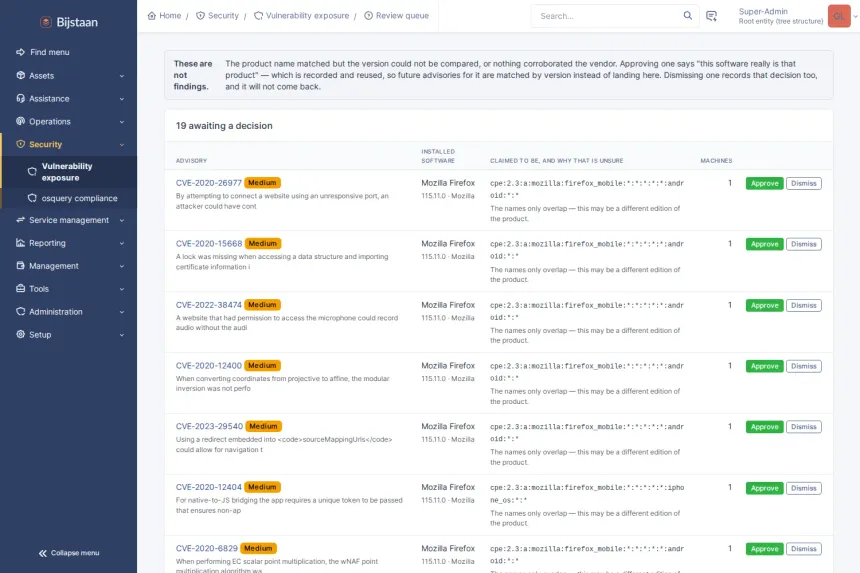Click the Management icon in sidebar
860x573 pixels.
[20, 265]
